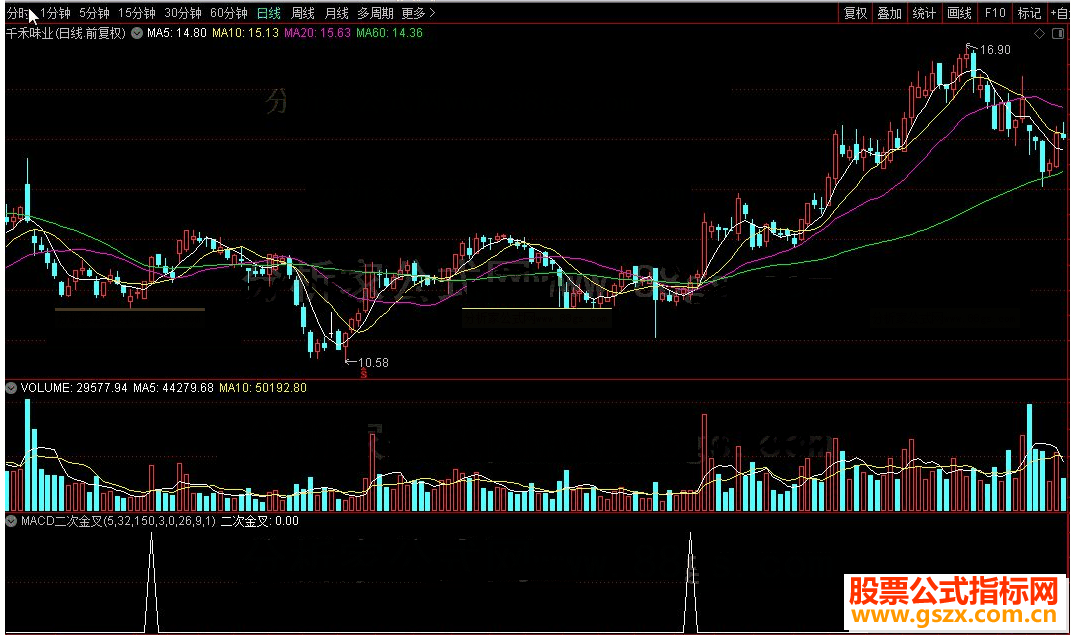Click the MACD二次金叉(5,32,150,3,0,26,9,1) indicator name
The height and width of the screenshot is (635, 1071).
coord(118,521)
